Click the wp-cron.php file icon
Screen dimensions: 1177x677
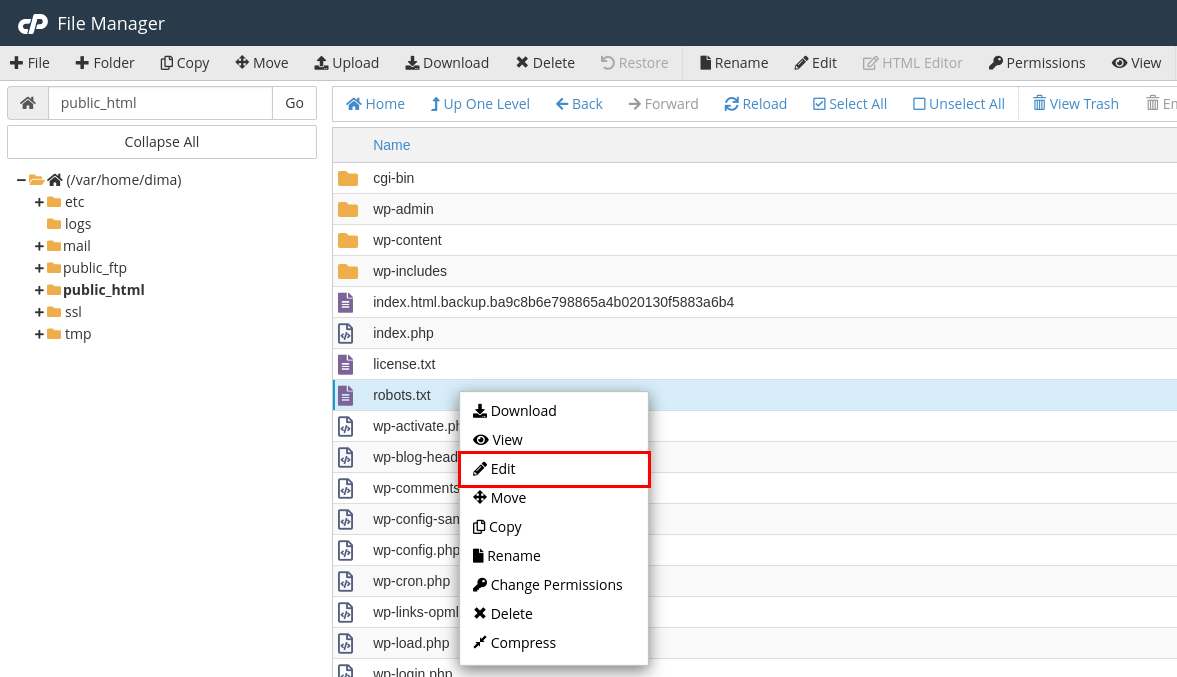point(345,581)
